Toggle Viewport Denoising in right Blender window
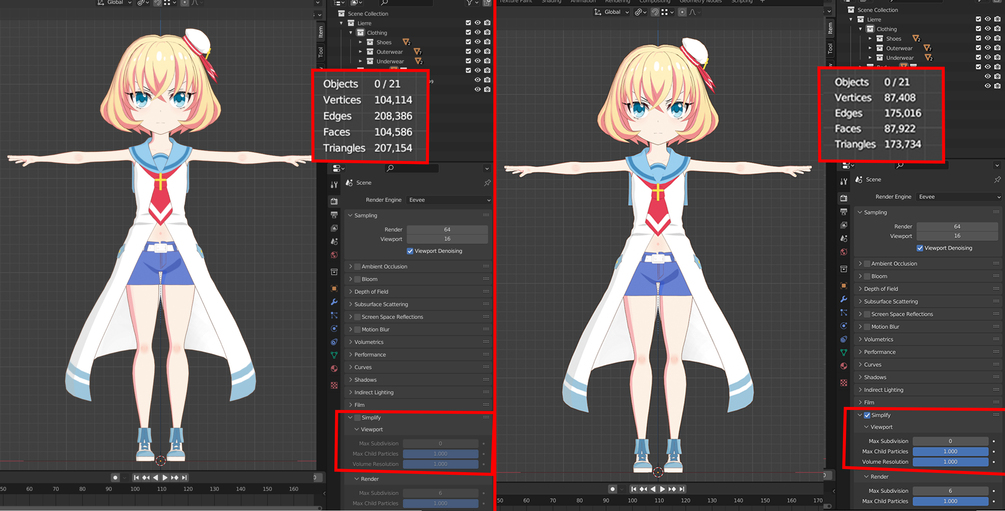 click(x=920, y=247)
